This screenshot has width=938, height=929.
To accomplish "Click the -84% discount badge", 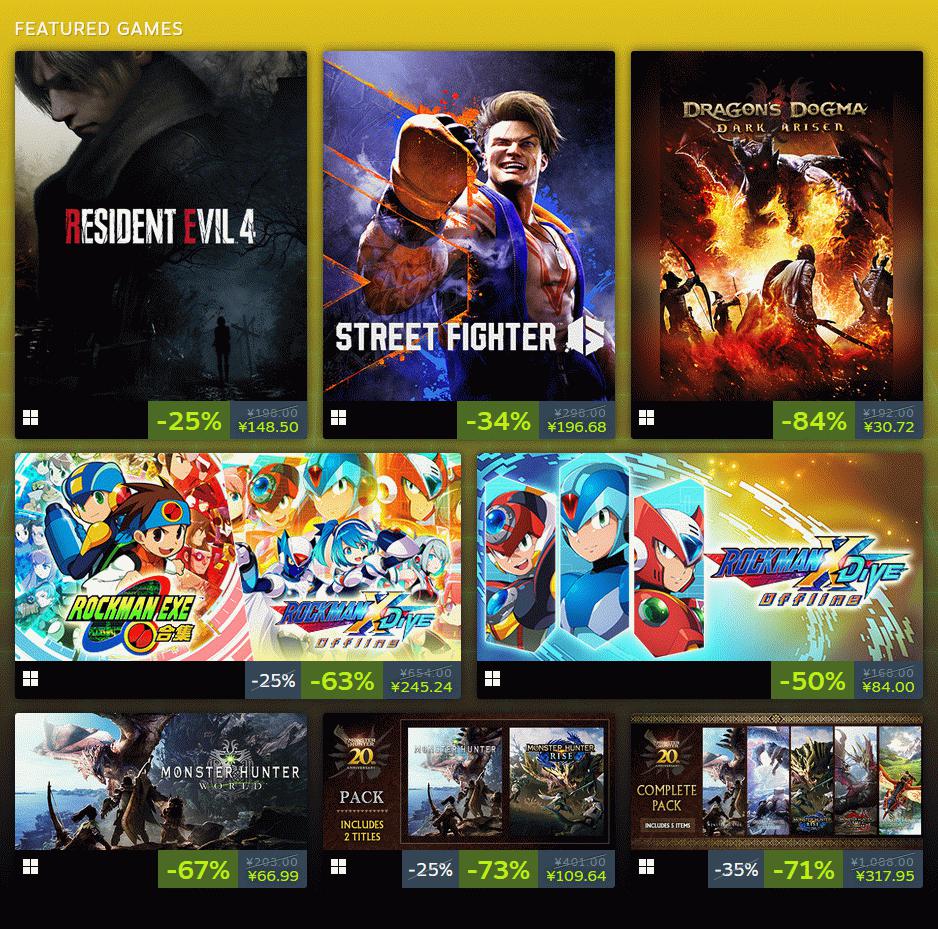I will click(x=814, y=421).
